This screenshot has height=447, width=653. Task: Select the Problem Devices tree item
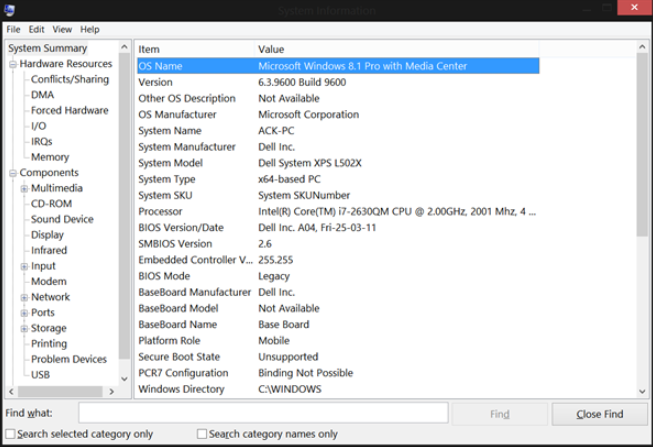pos(69,359)
